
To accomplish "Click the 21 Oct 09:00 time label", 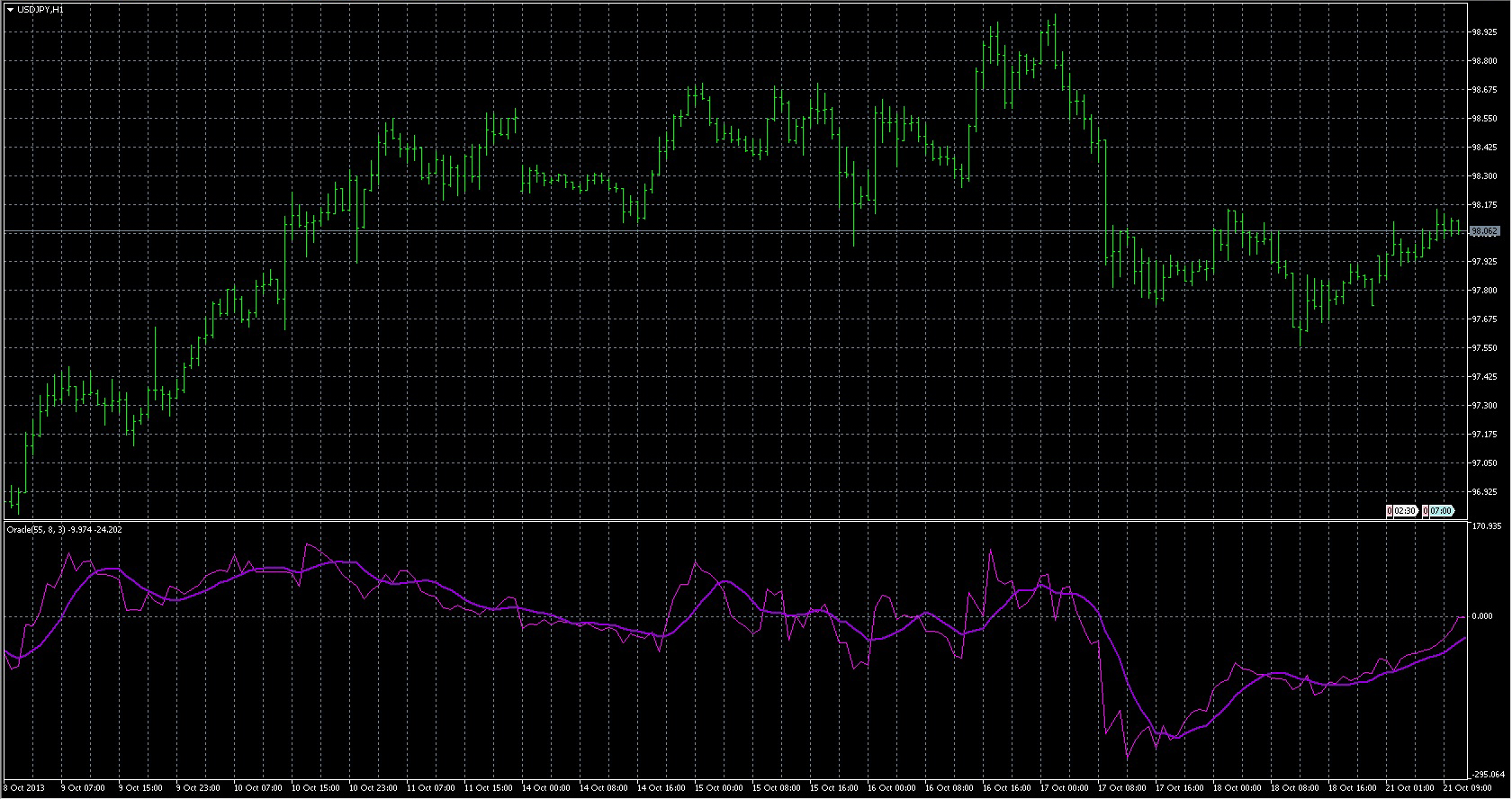I will [x=1467, y=788].
